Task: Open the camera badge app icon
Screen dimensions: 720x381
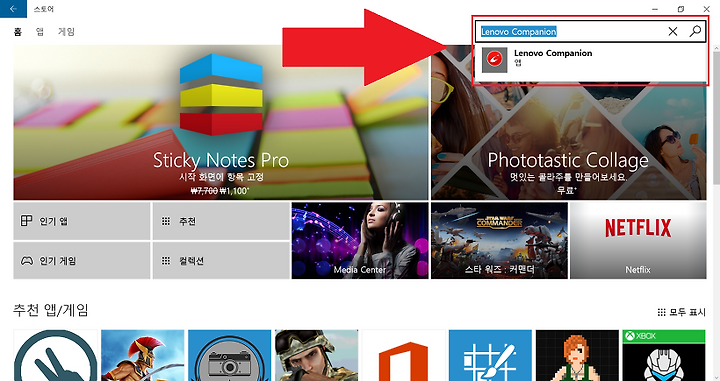Action: tap(230, 355)
